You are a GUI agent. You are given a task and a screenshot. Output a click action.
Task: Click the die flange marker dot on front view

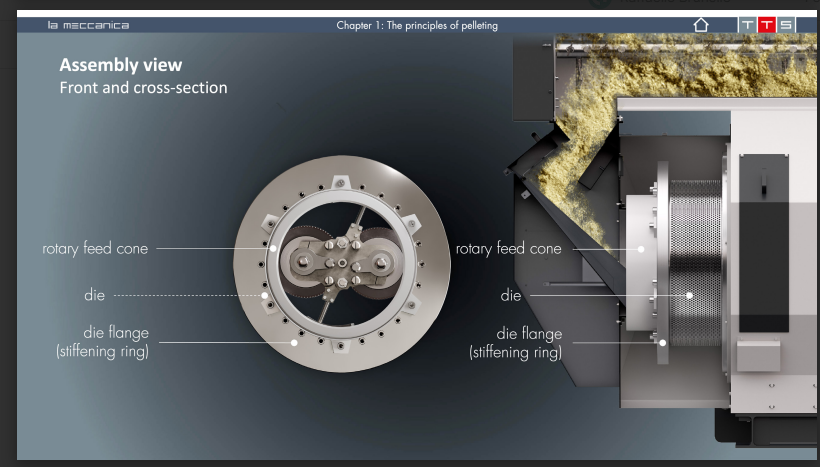(x=294, y=342)
